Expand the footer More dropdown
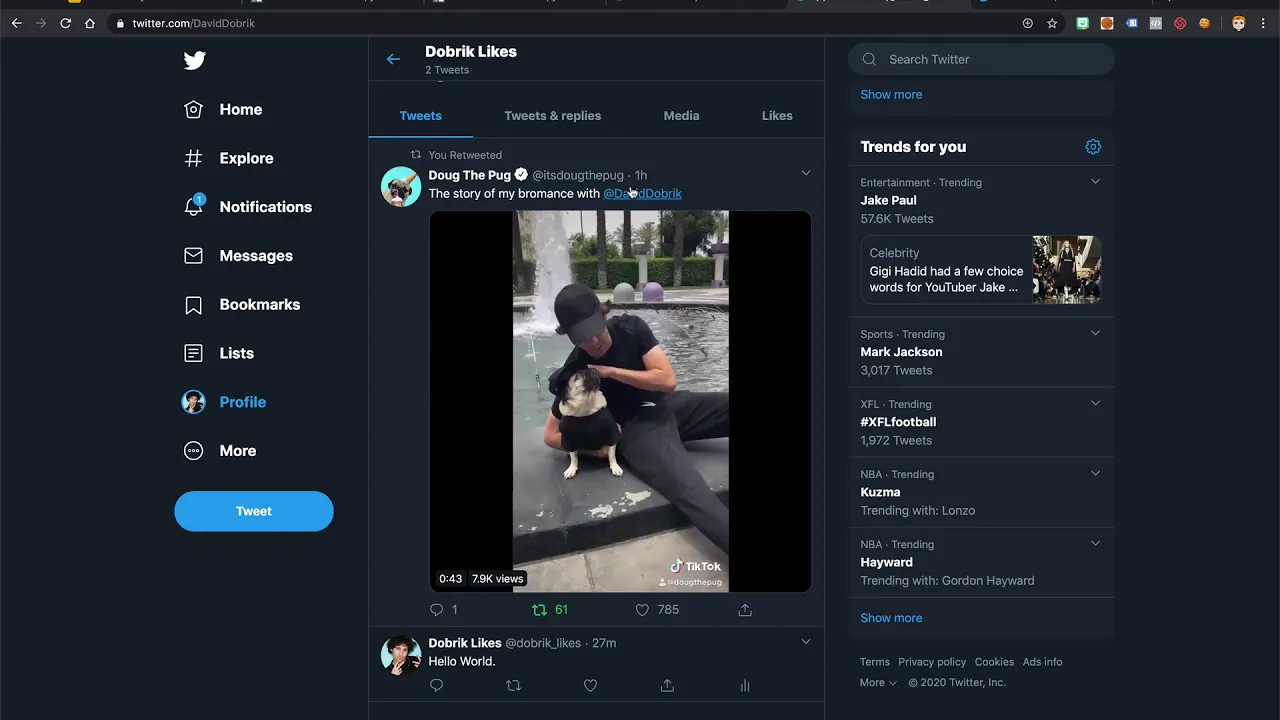The image size is (1280, 720). [878, 683]
